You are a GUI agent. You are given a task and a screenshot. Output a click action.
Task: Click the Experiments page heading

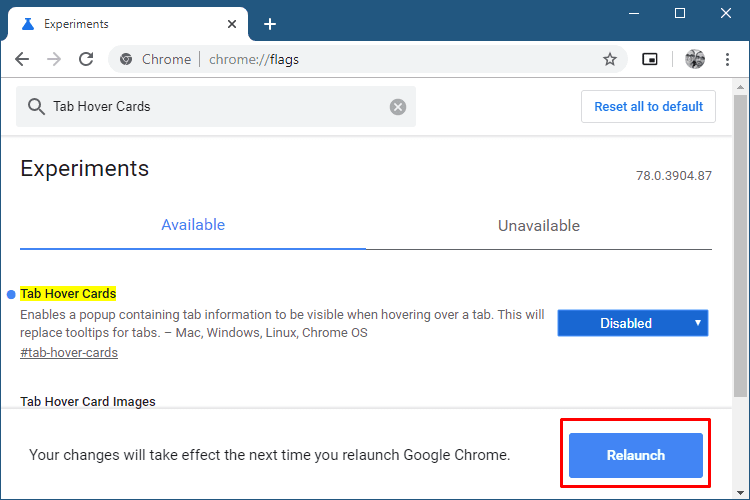[85, 168]
